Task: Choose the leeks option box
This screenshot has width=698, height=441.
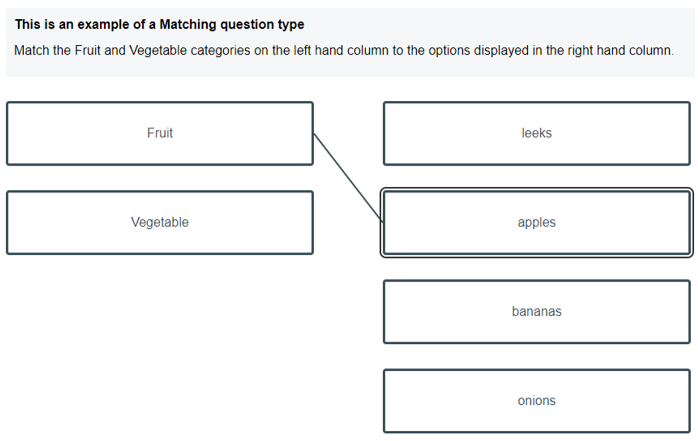Action: 536,133
